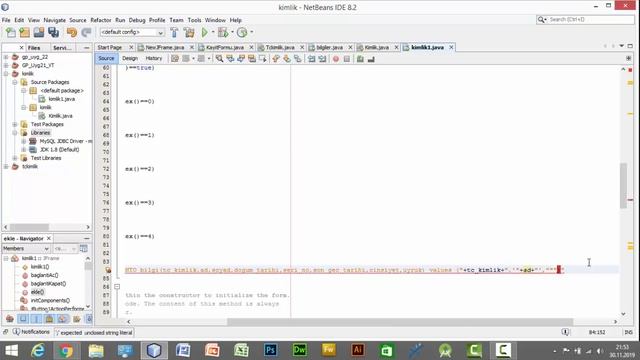Viewport: 640px width, 360px height.
Task: Click the New File toolbar icon
Action: point(11,32)
